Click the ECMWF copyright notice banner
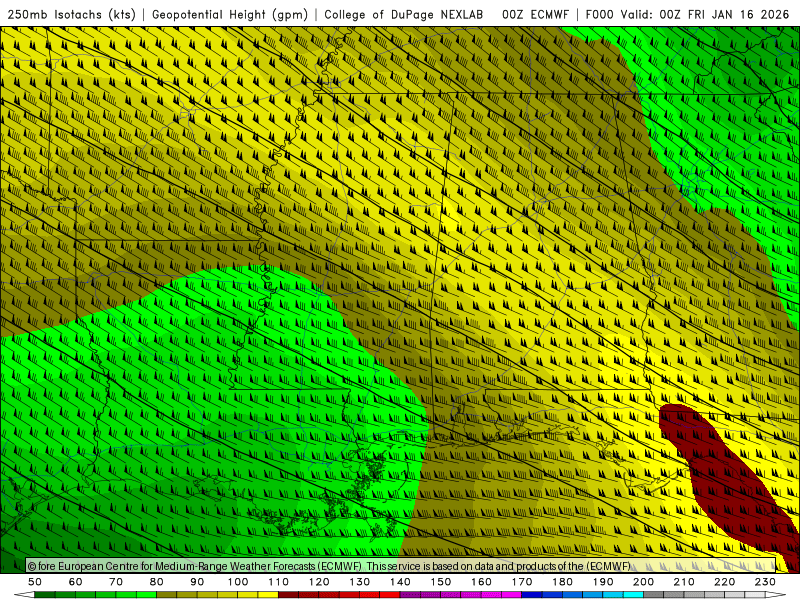This screenshot has height=600, width=800. 401,566
